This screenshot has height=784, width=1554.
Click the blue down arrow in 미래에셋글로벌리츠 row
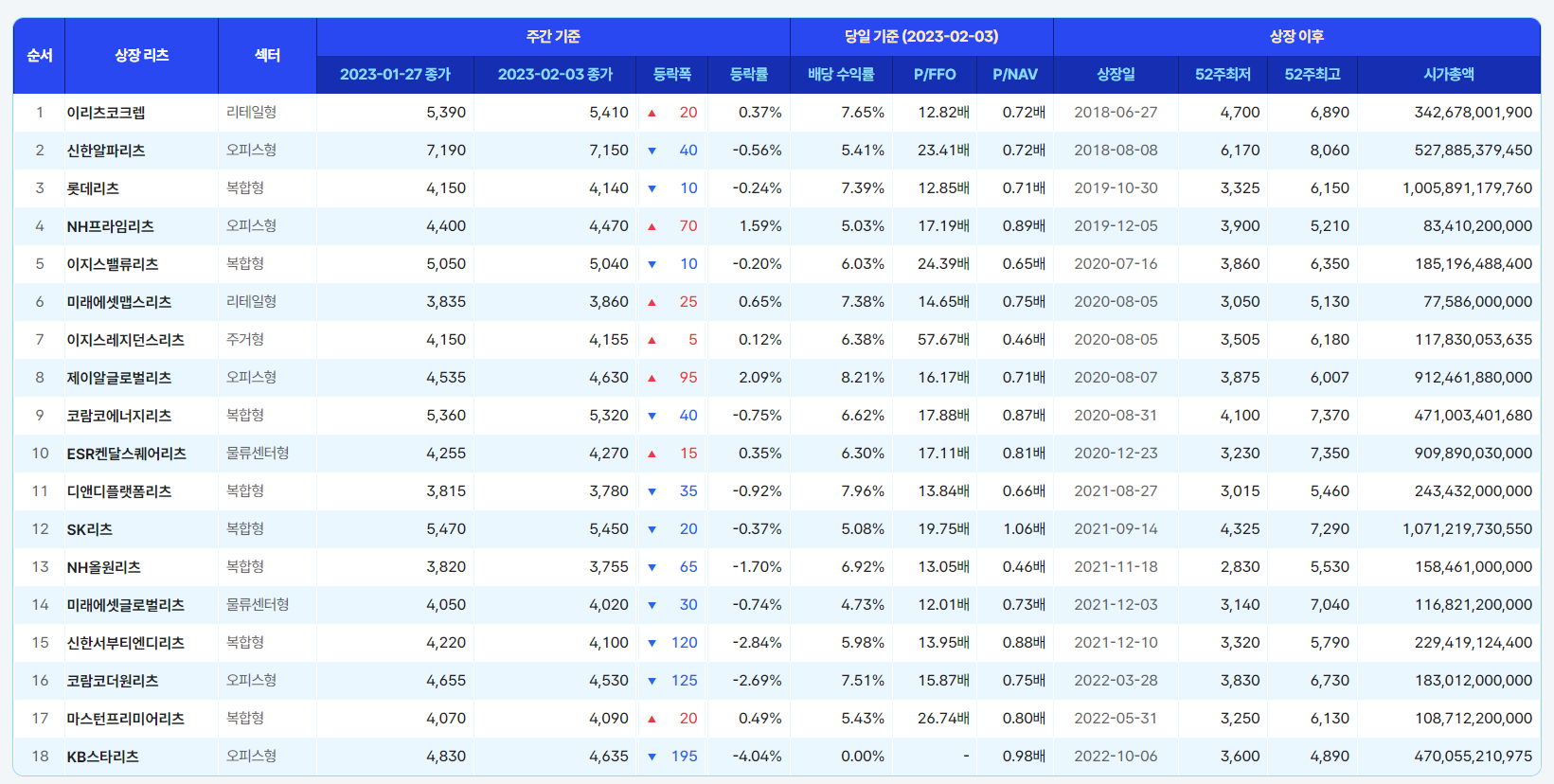pos(652,605)
